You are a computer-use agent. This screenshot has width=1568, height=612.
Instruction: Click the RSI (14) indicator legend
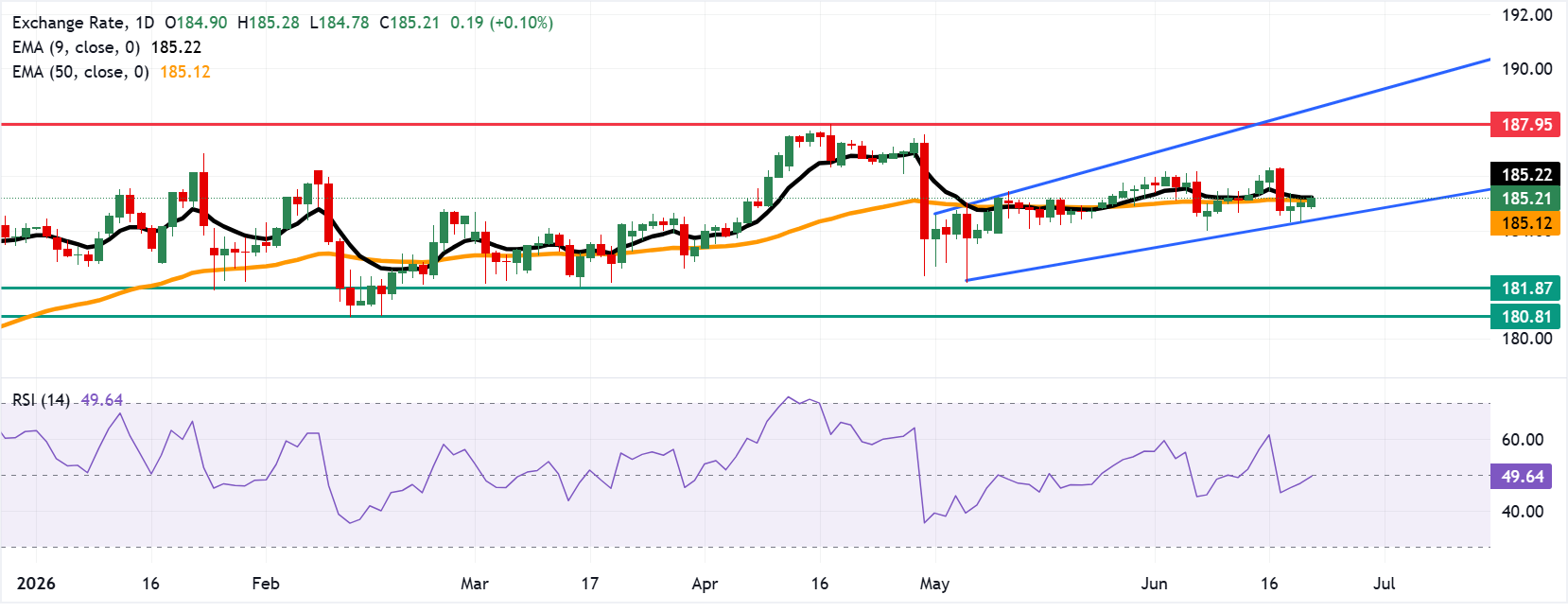41,399
